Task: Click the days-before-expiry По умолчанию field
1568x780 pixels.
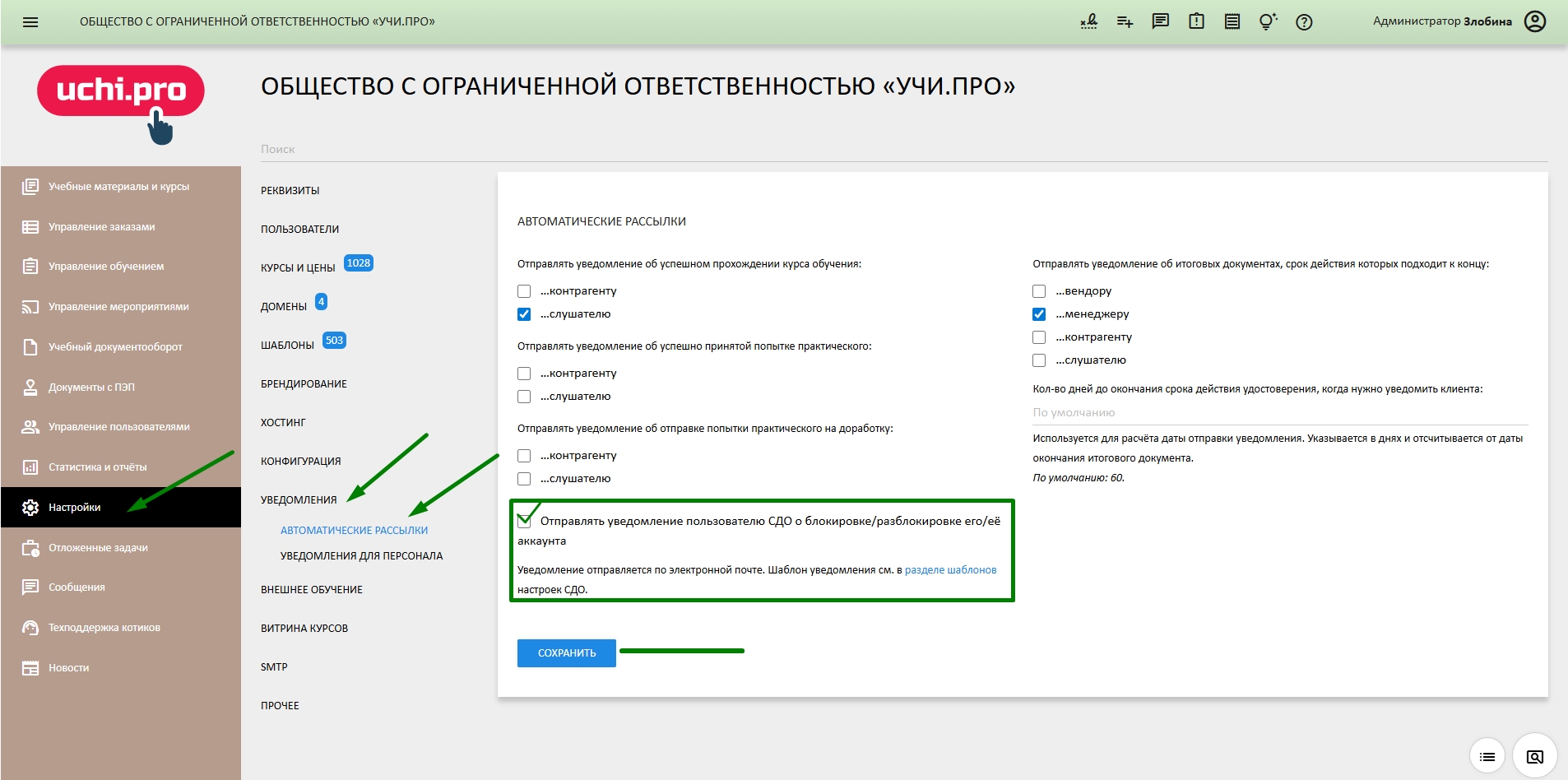Action: click(x=1280, y=413)
